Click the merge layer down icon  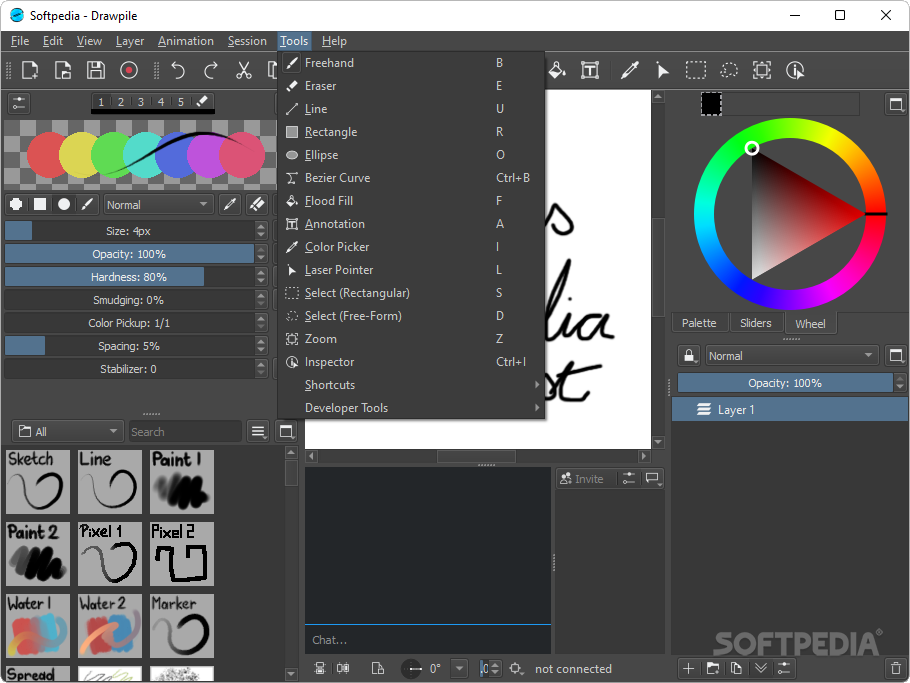761,668
